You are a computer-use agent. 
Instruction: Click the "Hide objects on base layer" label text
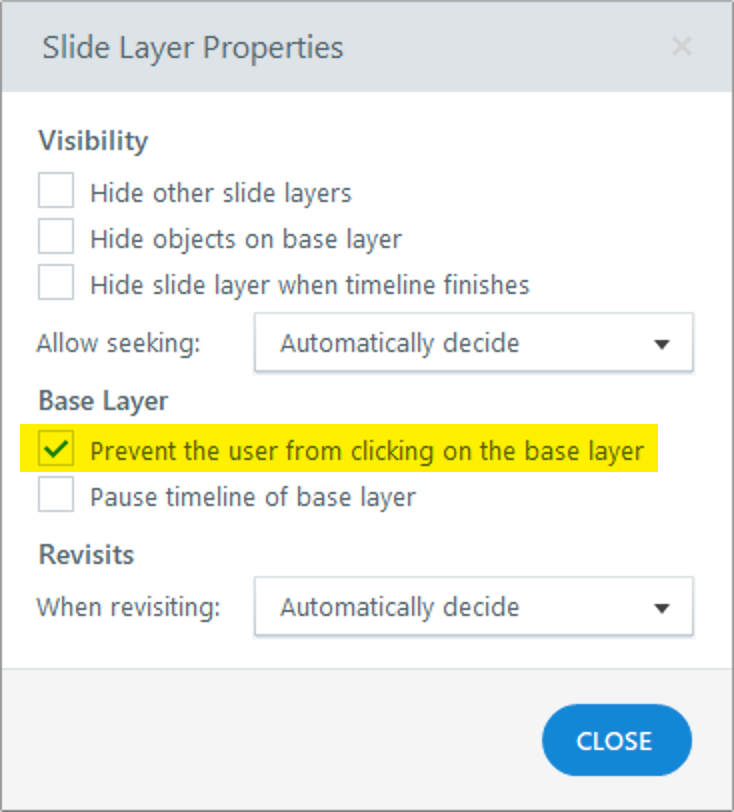(x=245, y=239)
